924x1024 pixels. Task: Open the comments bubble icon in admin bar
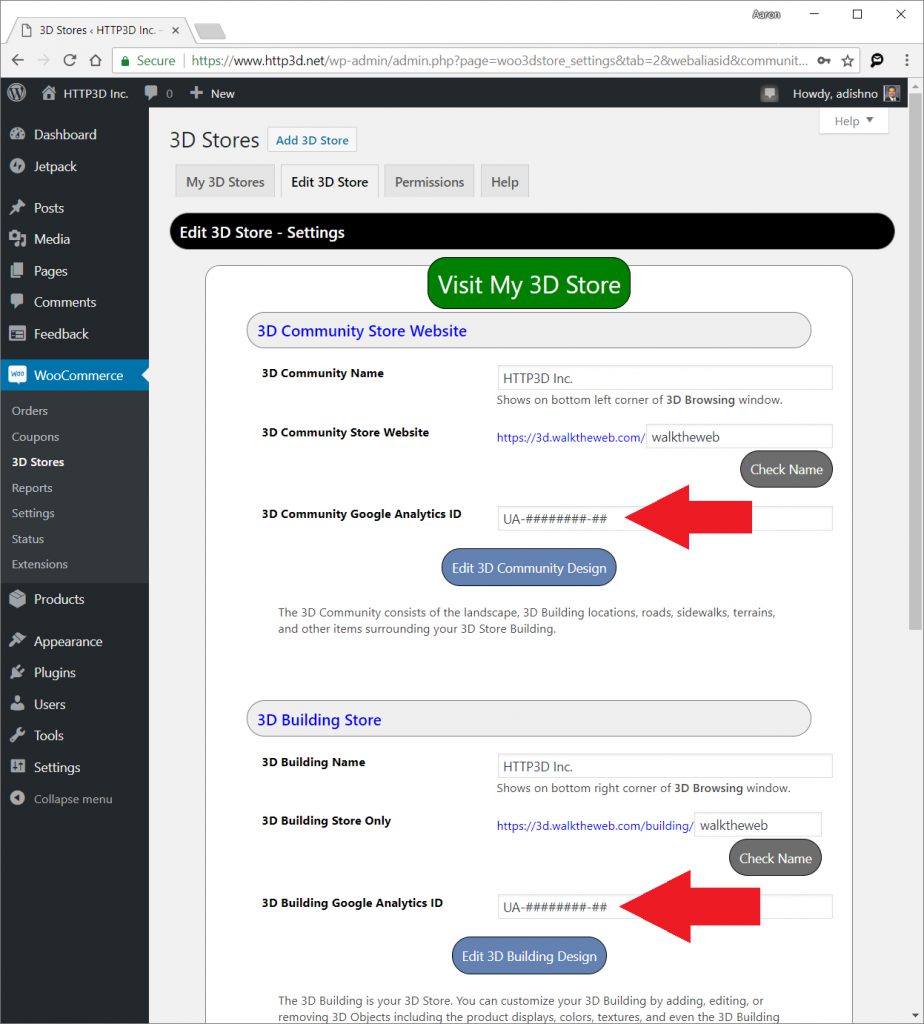[x=152, y=92]
